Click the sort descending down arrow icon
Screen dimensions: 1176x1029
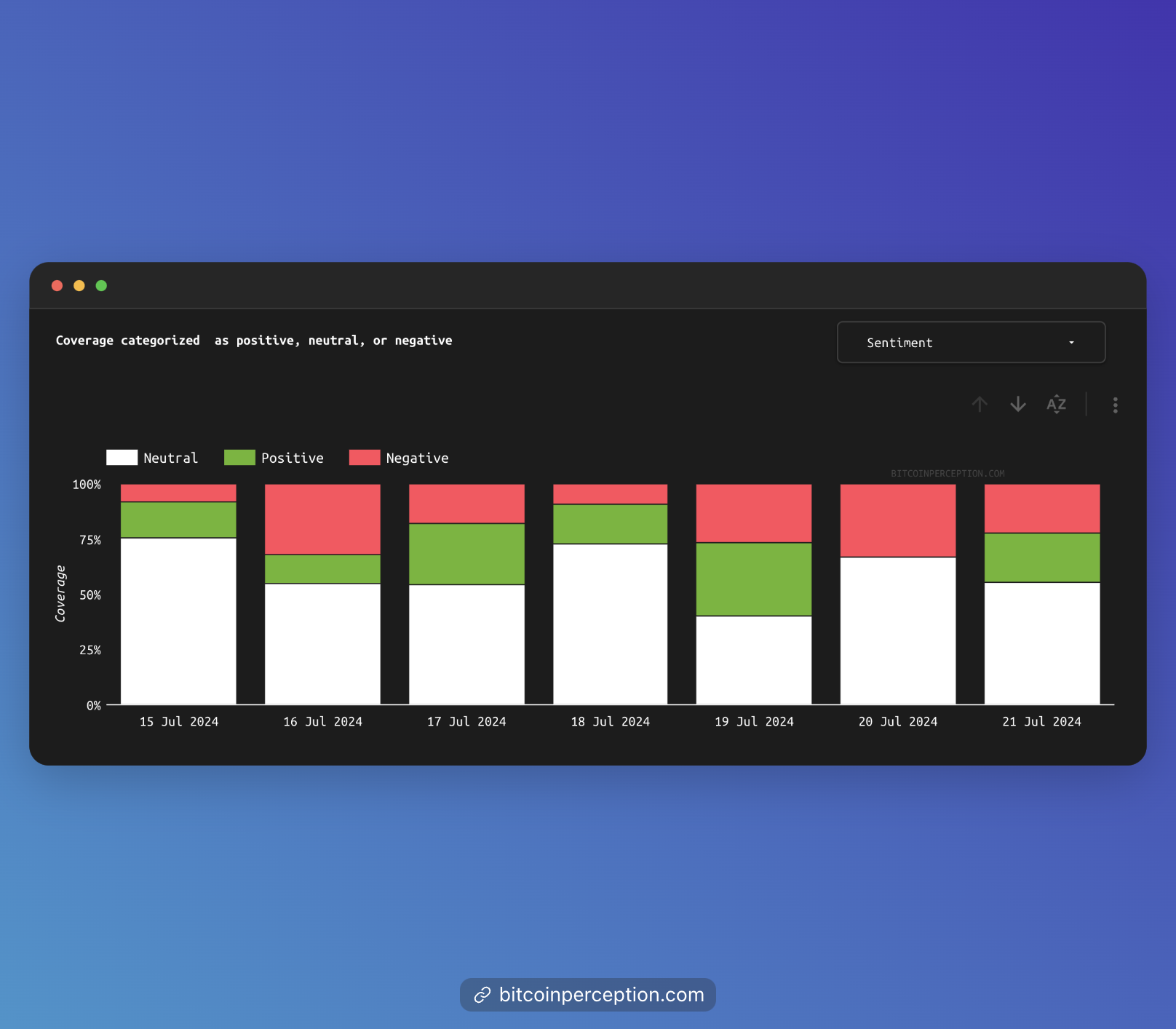click(1018, 404)
